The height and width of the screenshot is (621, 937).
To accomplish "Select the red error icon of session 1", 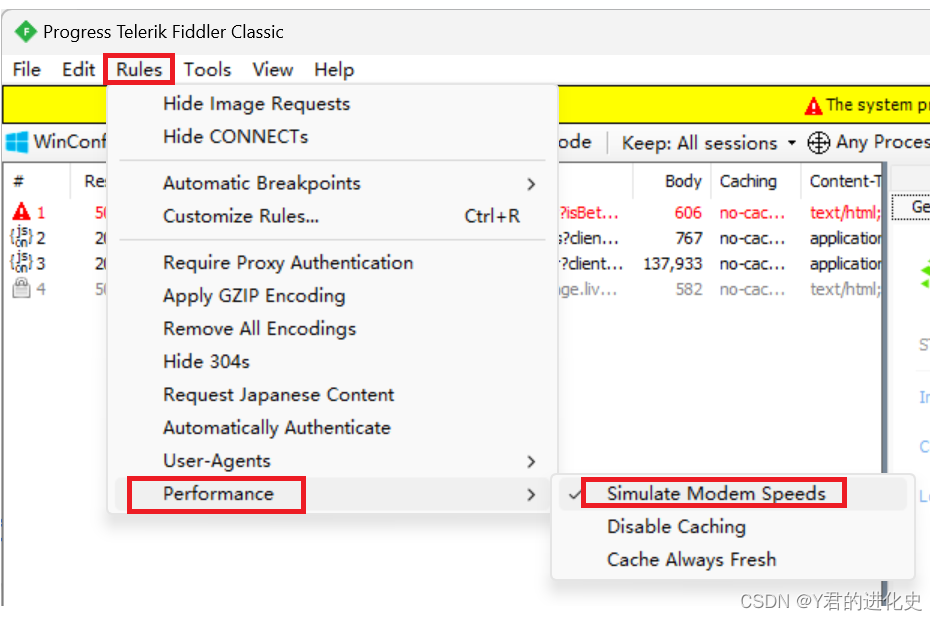I will pos(22,212).
